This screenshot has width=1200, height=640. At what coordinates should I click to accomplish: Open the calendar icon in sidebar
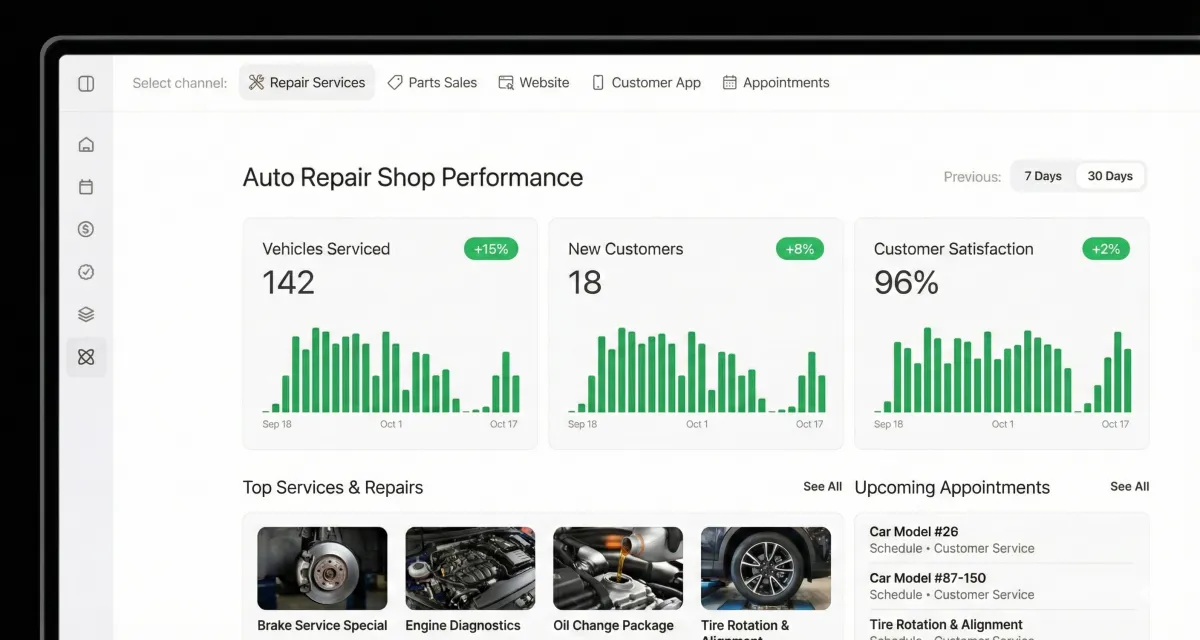[86, 187]
